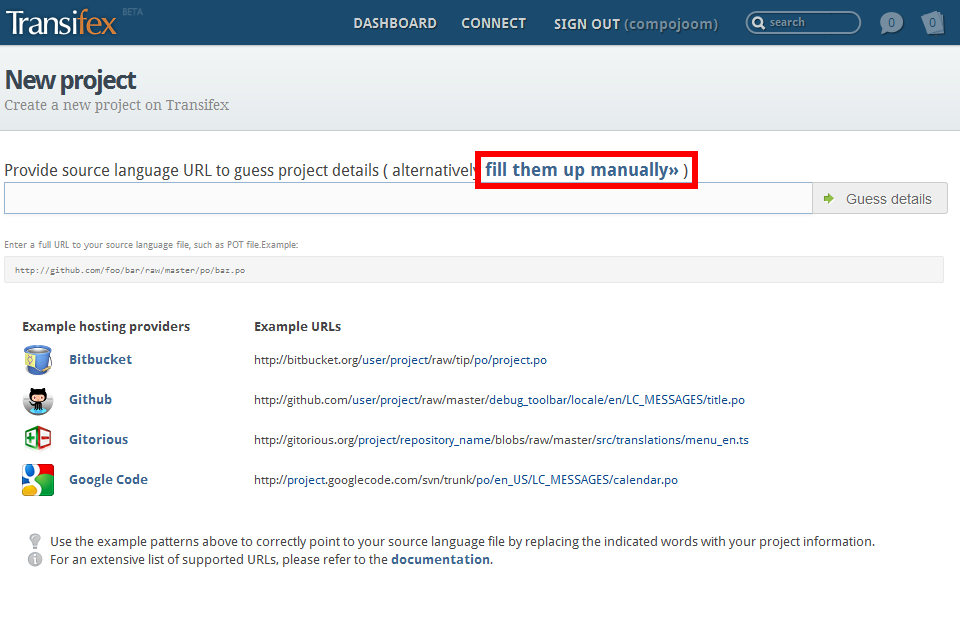Open the documentation link
This screenshot has width=960, height=633.
[x=440, y=560]
